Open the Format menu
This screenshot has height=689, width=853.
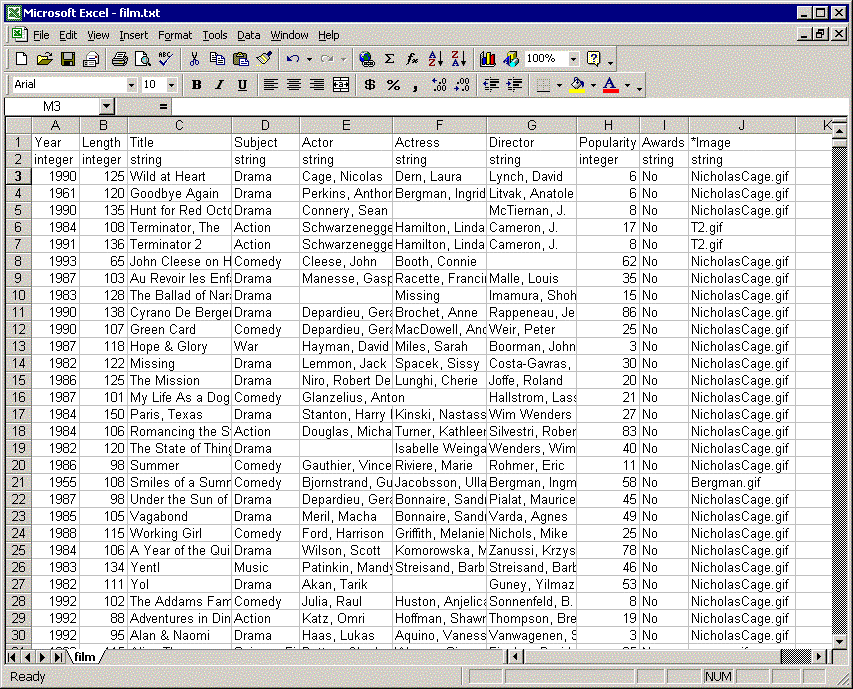point(175,35)
